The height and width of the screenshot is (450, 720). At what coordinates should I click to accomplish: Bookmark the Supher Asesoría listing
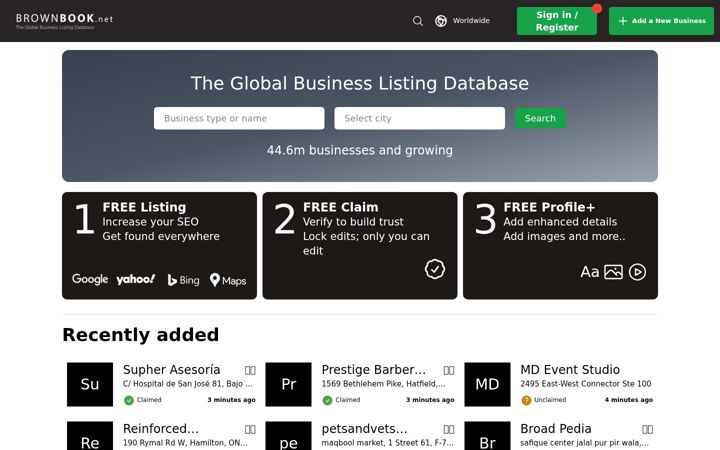point(250,370)
